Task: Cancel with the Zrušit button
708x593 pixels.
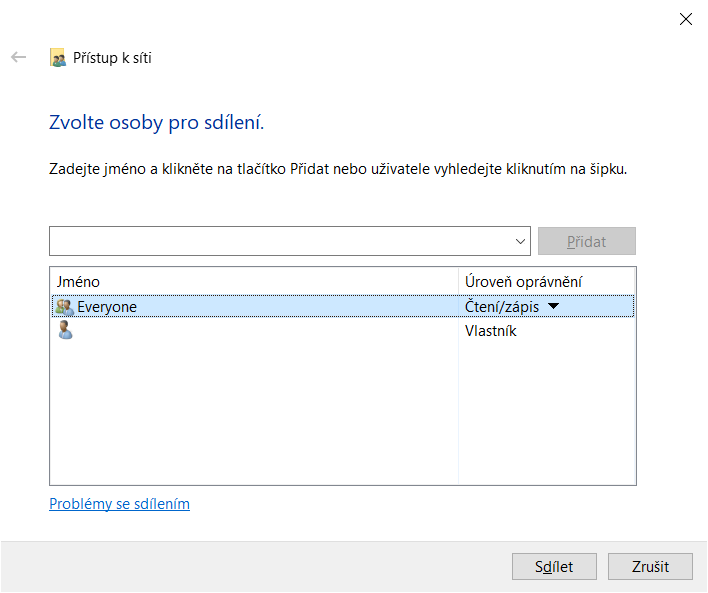Action: click(650, 566)
